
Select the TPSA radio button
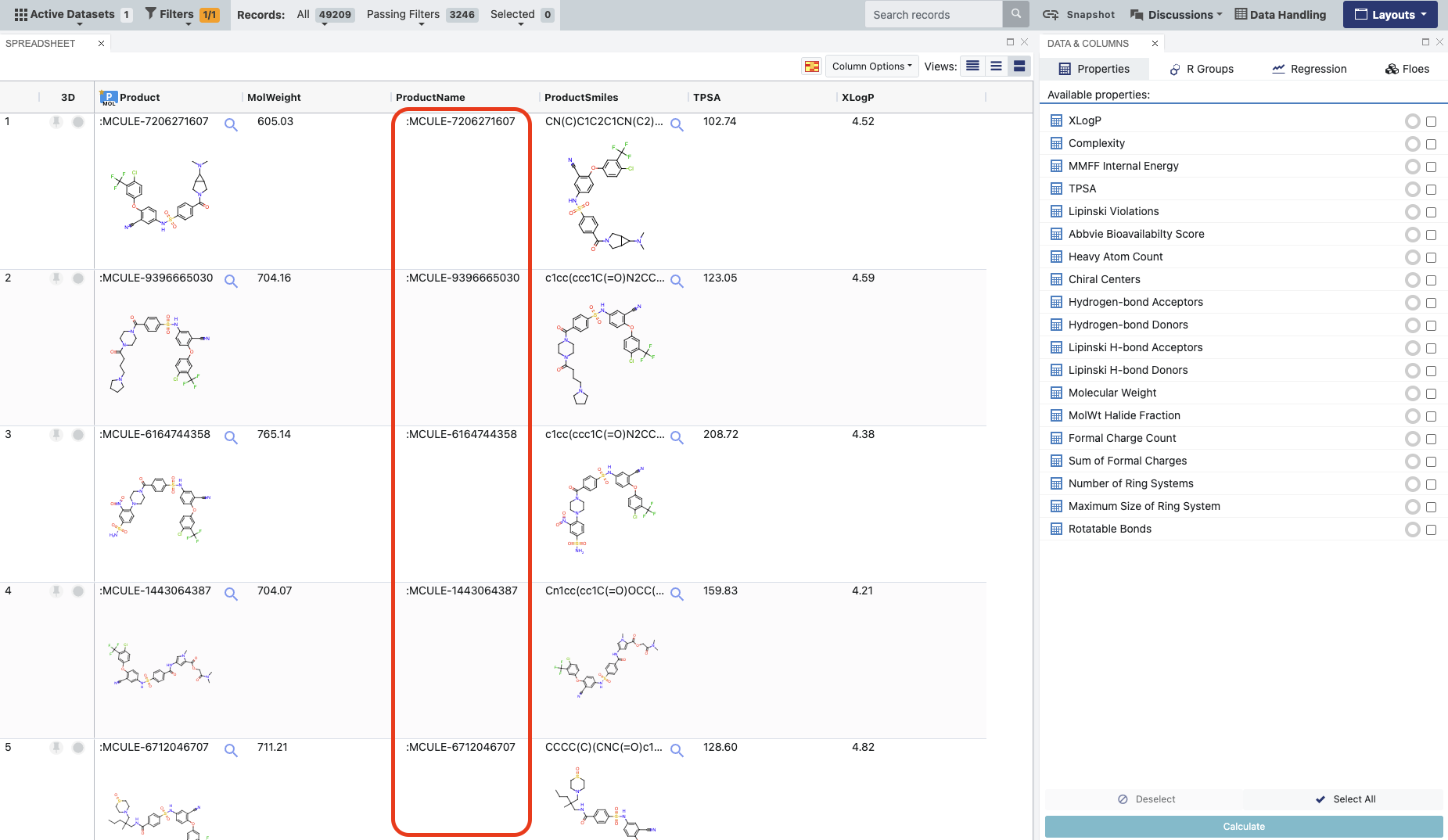(x=1412, y=189)
